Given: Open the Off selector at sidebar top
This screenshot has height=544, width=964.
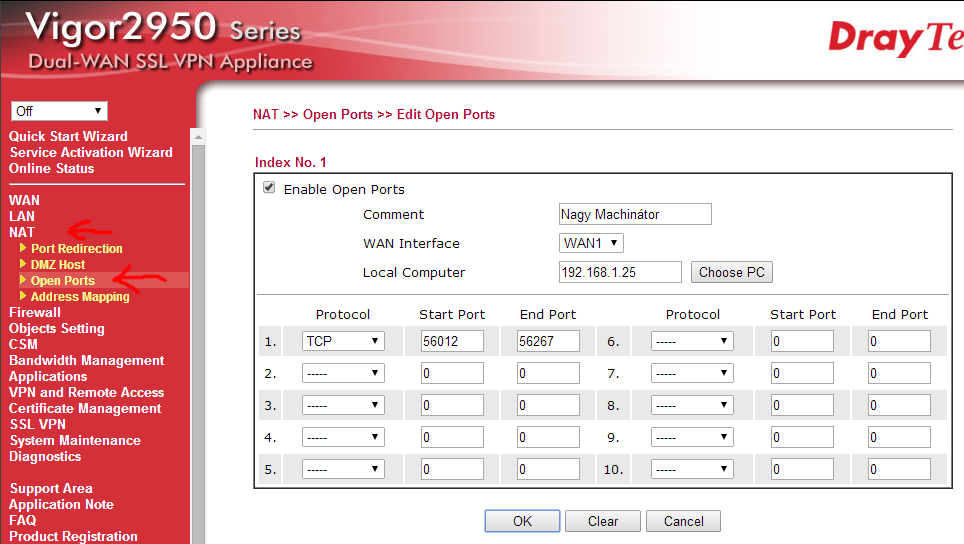Looking at the screenshot, I should click(x=59, y=111).
